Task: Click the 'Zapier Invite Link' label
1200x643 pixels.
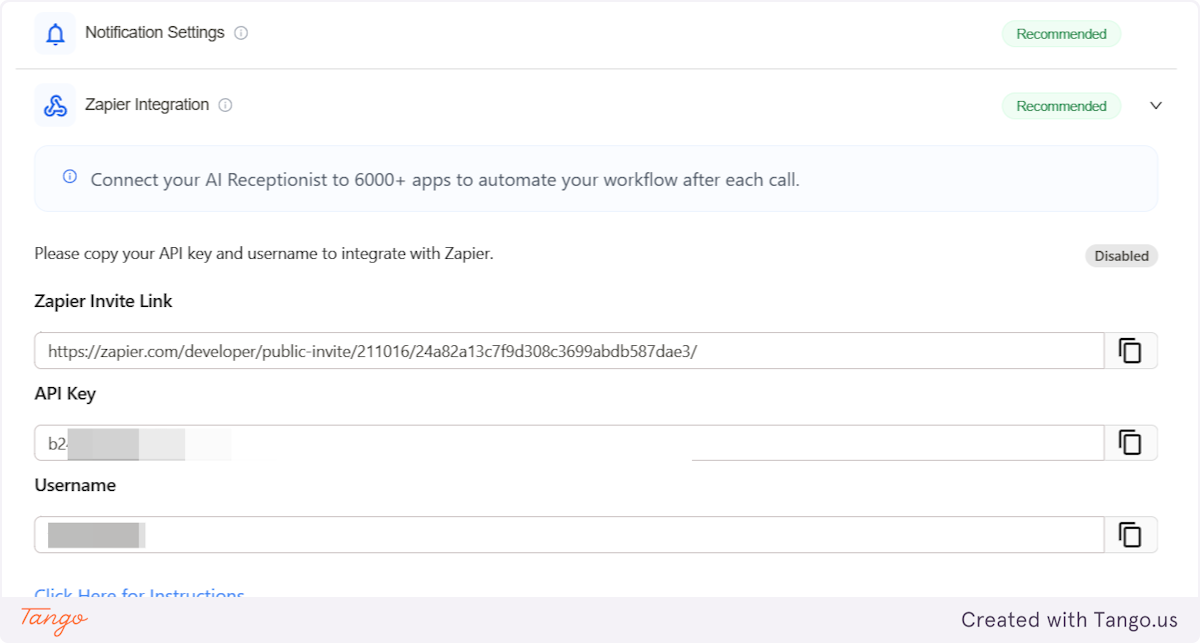Action: coord(103,301)
